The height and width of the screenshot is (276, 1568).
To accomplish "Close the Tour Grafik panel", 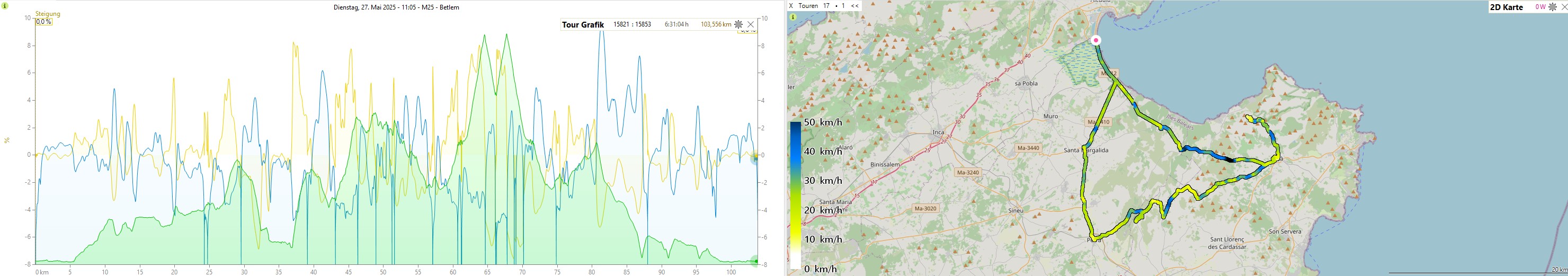I will click(x=751, y=24).
